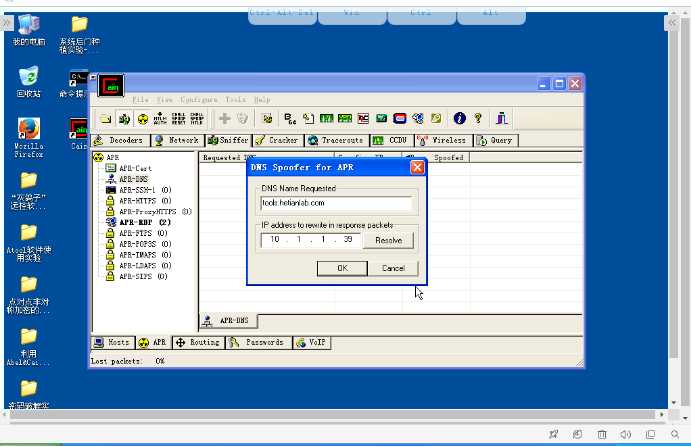Image resolution: width=691 pixels, height=447 pixels.
Task: Open the Hosts bottom tab
Action: click(x=112, y=343)
